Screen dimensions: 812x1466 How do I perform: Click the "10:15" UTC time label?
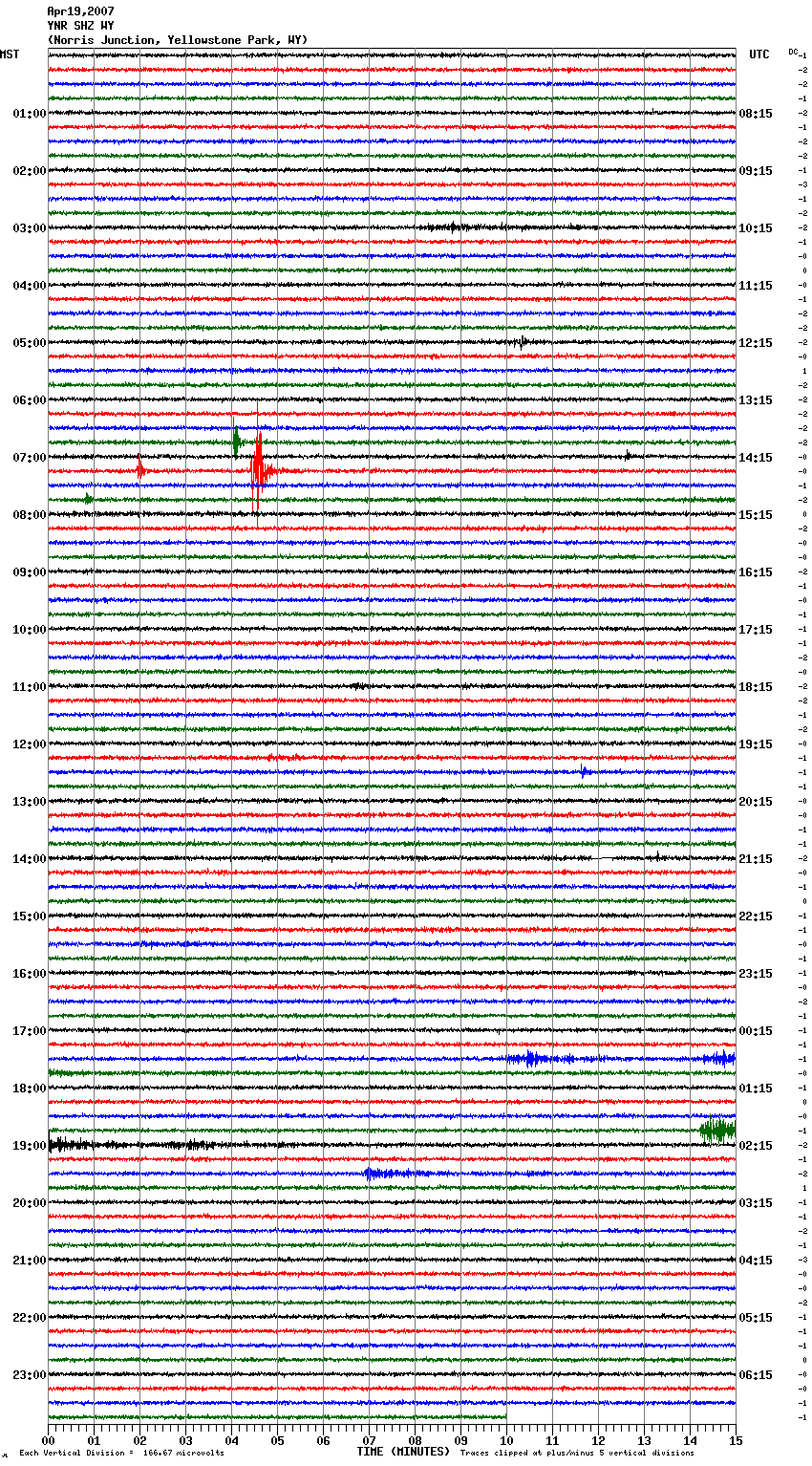pyautogui.click(x=756, y=228)
